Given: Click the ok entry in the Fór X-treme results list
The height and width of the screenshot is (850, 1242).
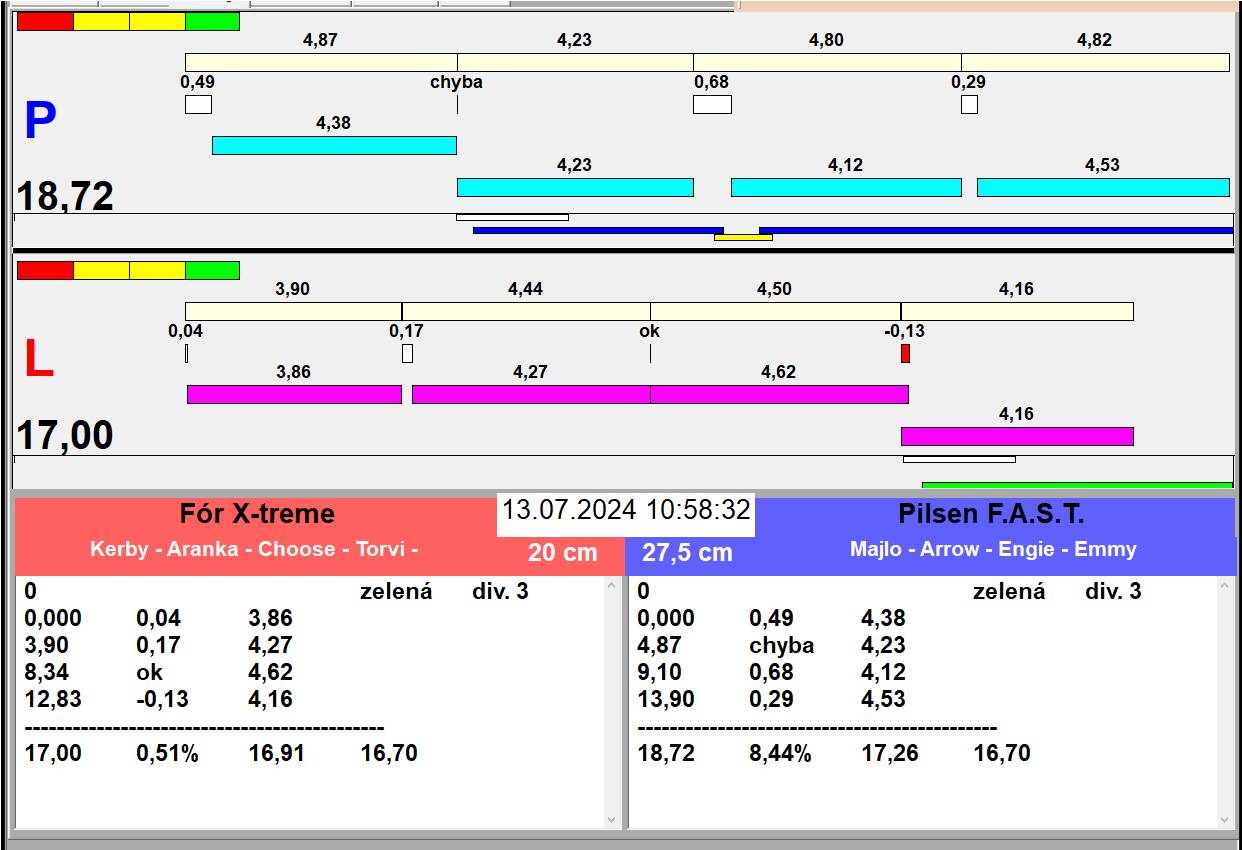Looking at the screenshot, I should (149, 672).
